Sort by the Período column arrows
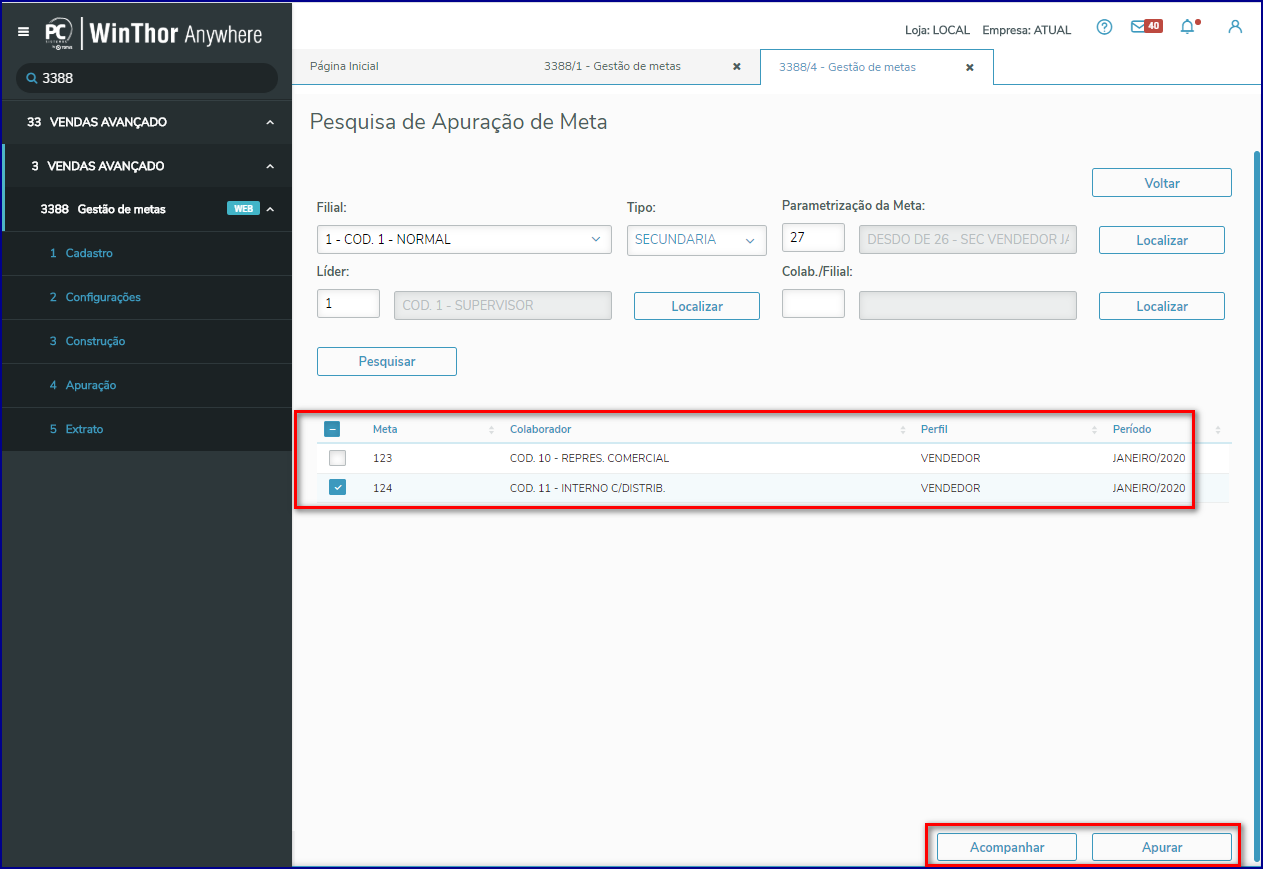 click(x=1217, y=429)
